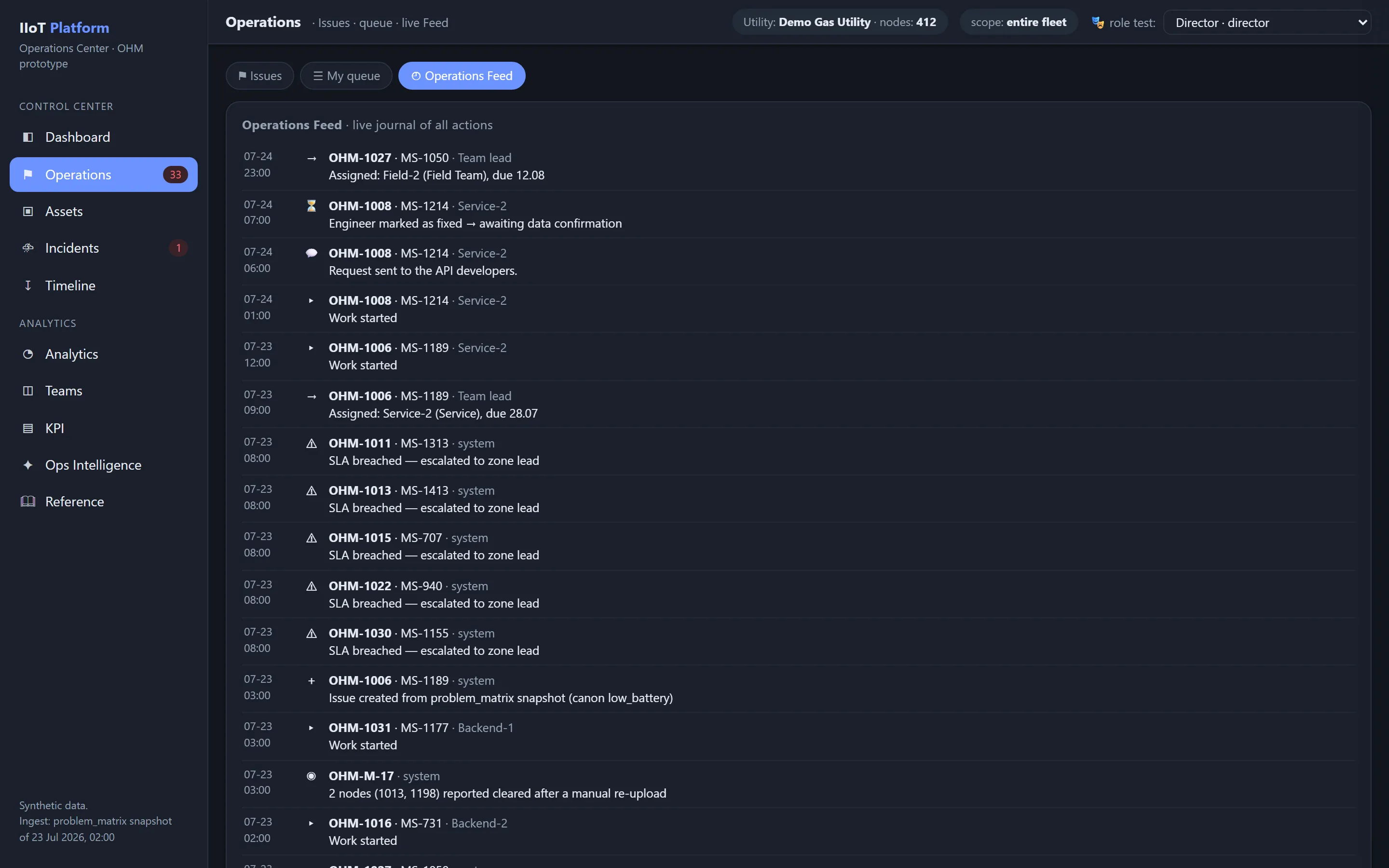Click the scope entire fleet pill

click(1018, 22)
